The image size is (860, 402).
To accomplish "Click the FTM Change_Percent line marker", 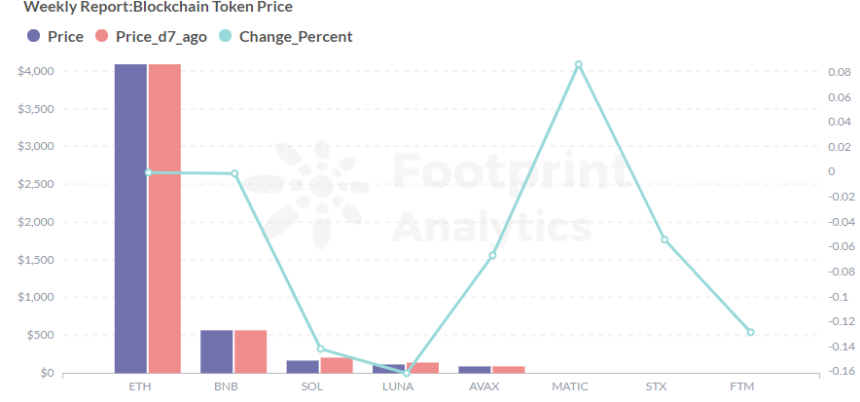I will [750, 332].
